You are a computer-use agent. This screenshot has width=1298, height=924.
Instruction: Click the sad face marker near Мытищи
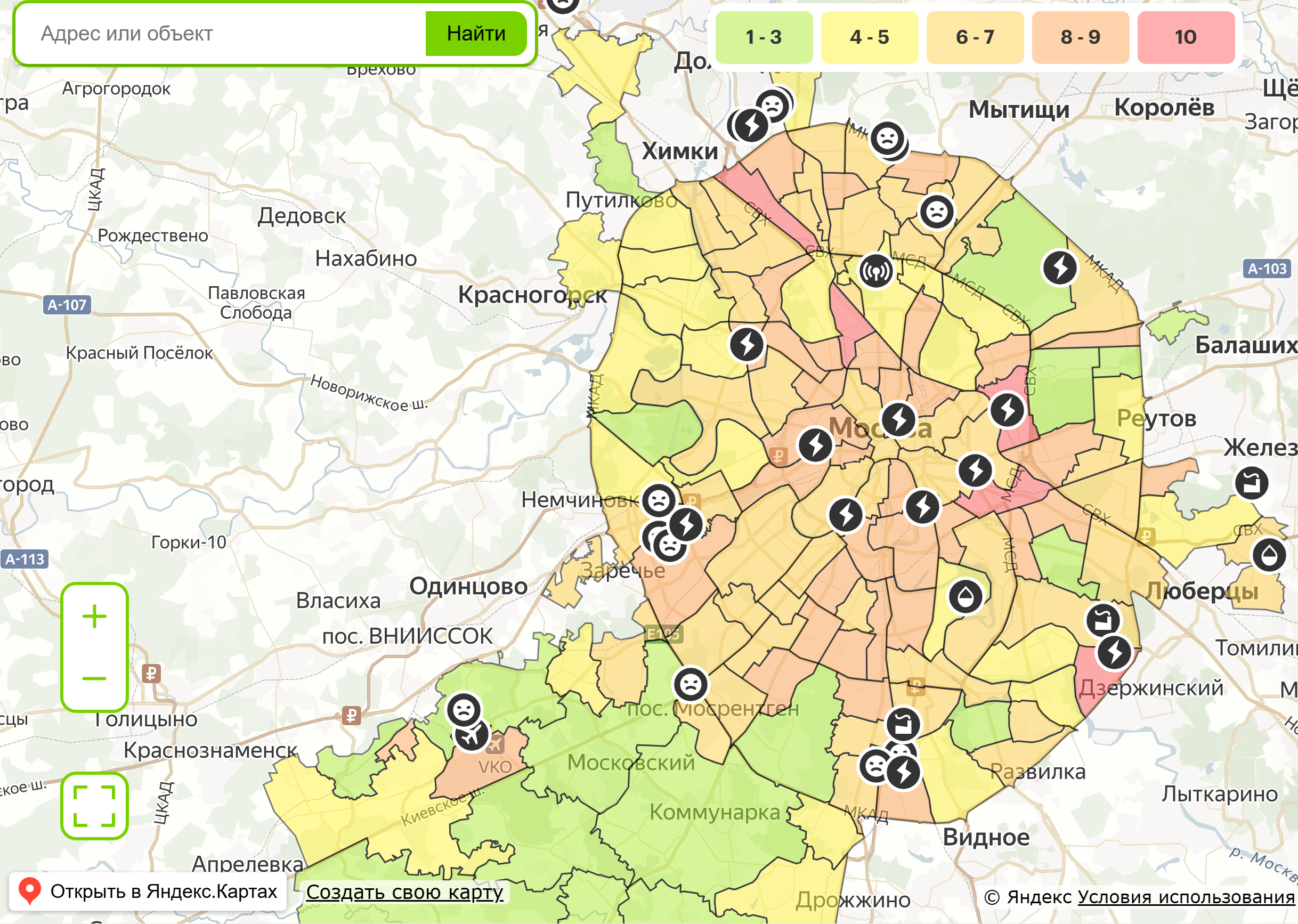[887, 138]
